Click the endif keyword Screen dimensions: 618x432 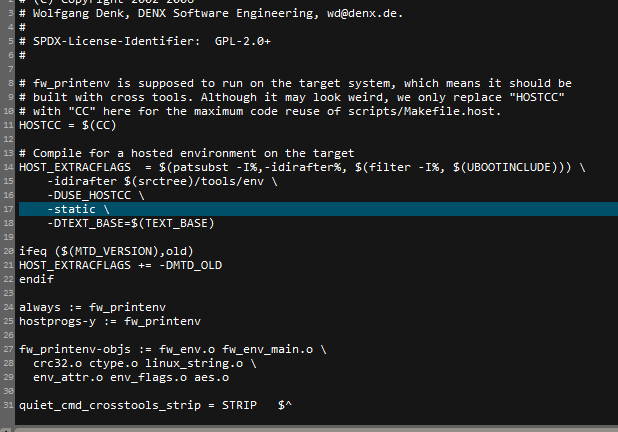click(37, 279)
